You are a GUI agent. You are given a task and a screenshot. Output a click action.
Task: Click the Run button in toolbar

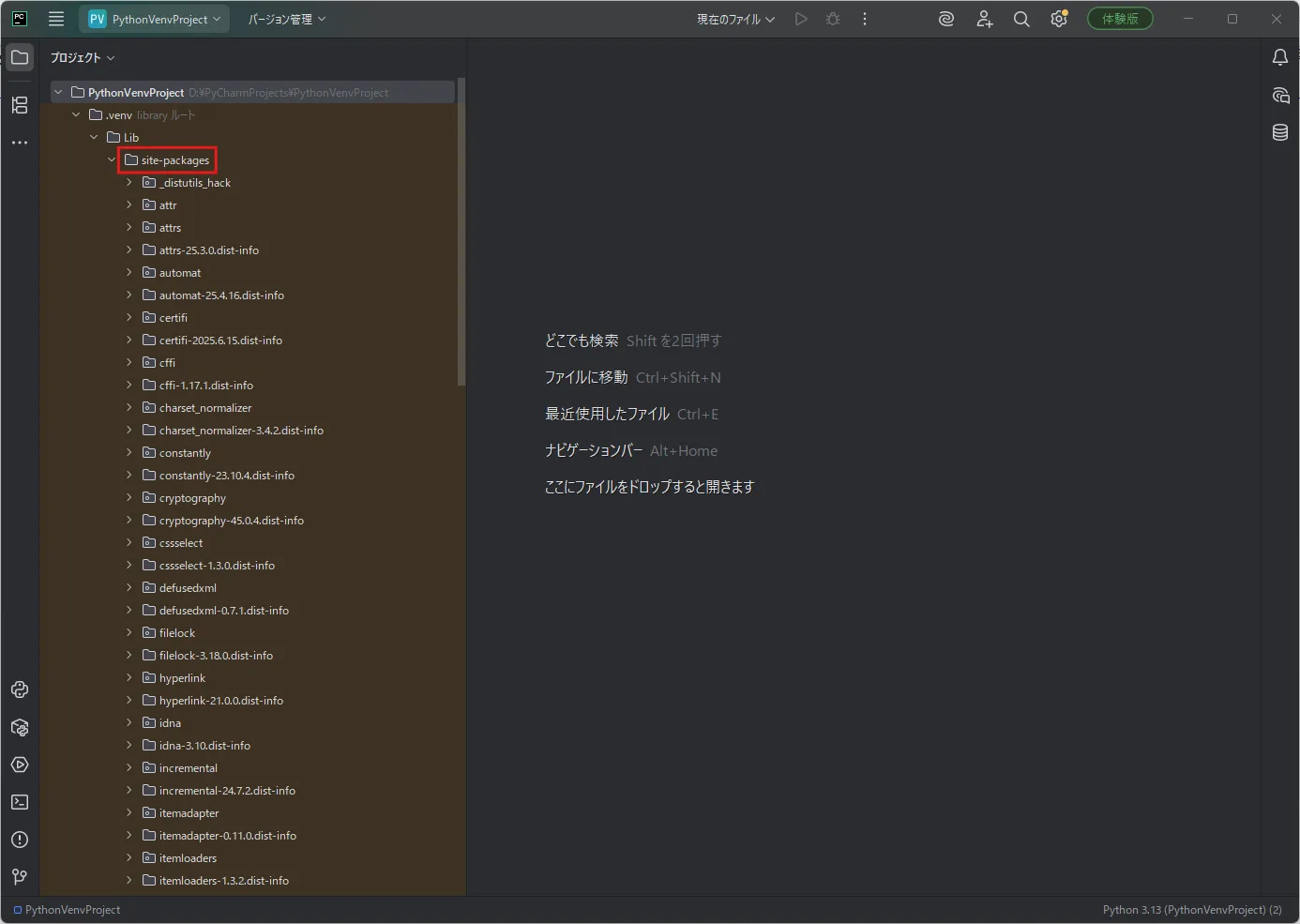[801, 19]
